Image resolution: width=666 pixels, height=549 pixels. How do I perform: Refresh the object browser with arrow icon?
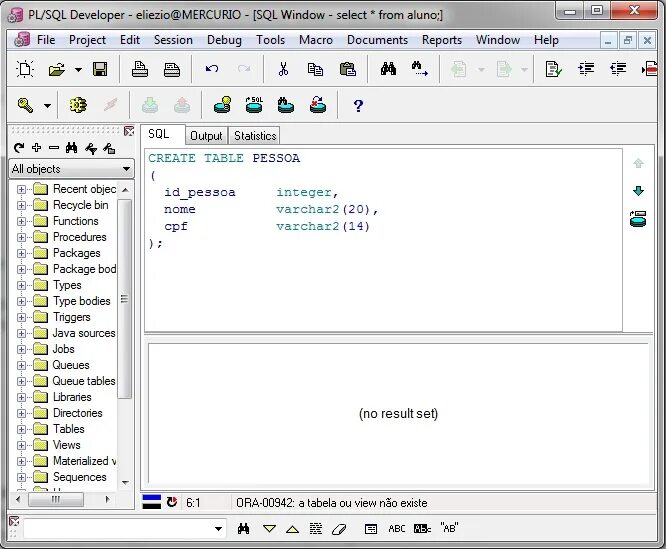click(18, 148)
